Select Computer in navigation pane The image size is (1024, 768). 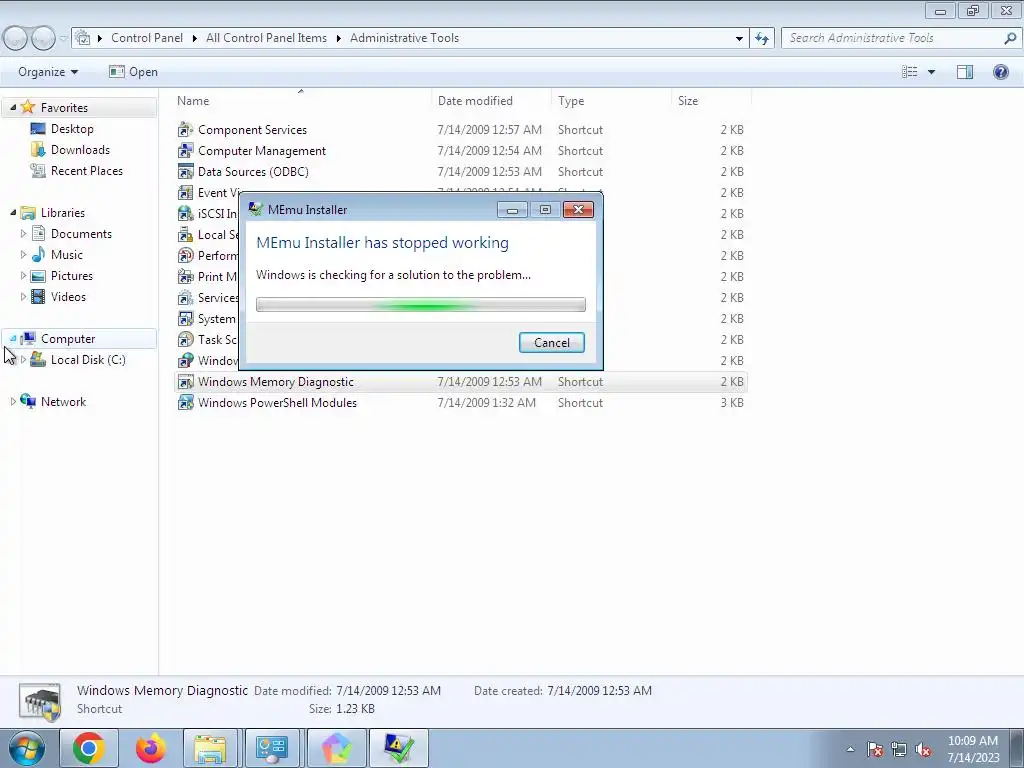coord(68,338)
